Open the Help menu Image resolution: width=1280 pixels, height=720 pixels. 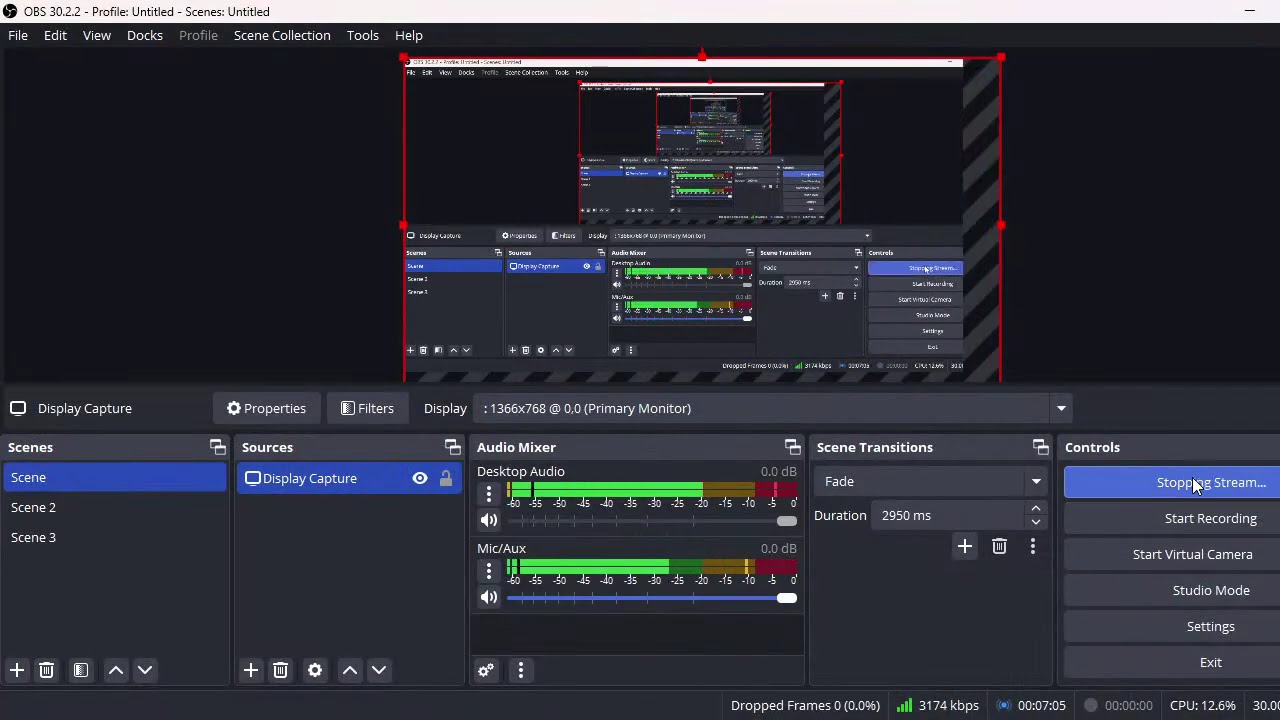click(409, 35)
